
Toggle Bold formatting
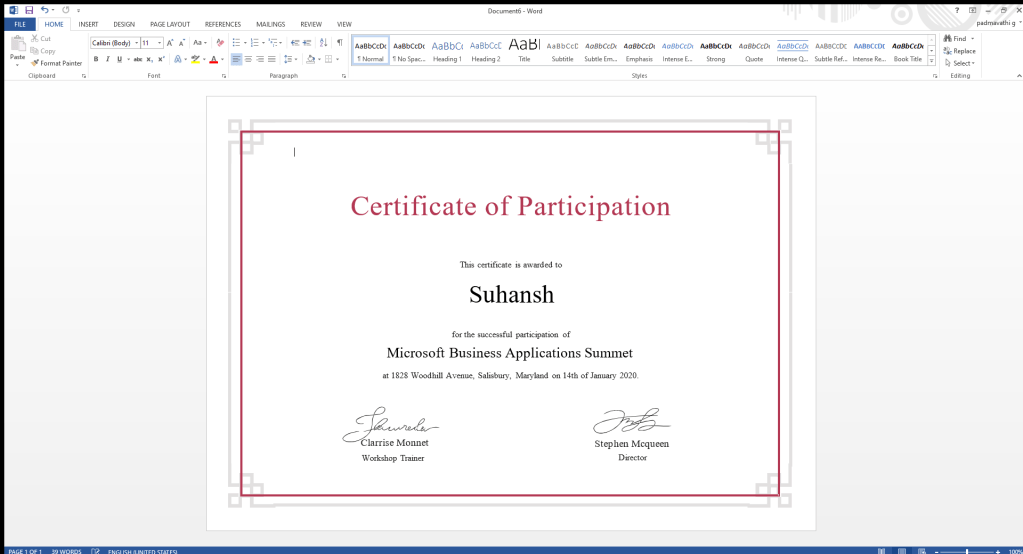tap(96, 59)
